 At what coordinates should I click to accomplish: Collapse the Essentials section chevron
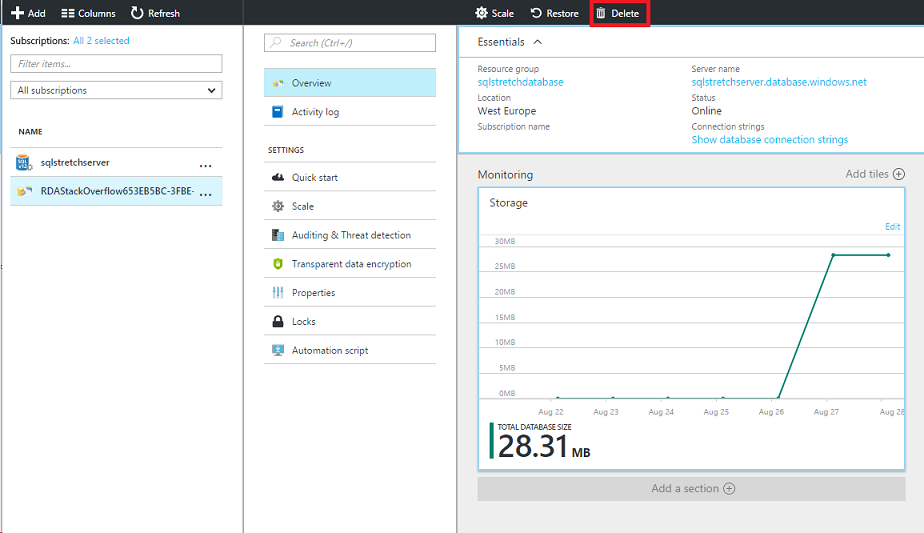[x=538, y=42]
